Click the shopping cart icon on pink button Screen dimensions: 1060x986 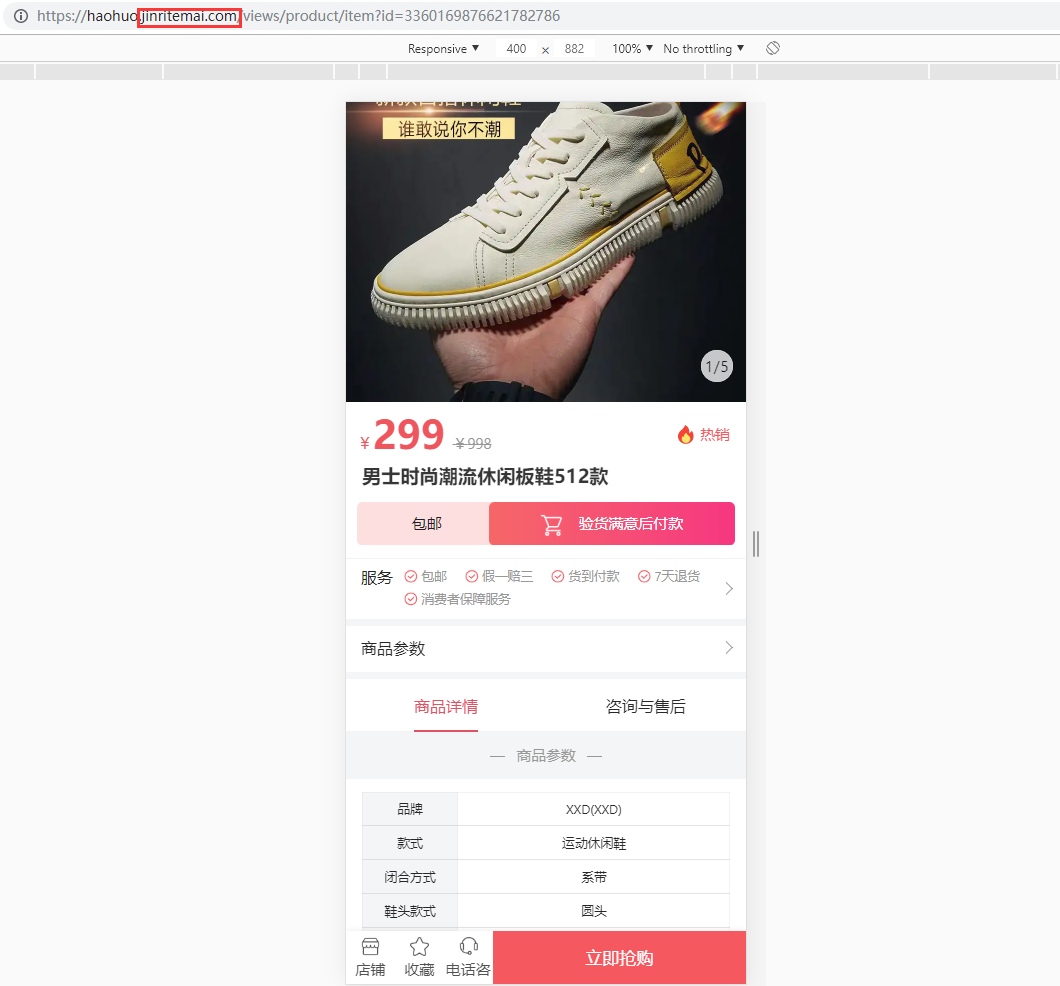click(552, 524)
